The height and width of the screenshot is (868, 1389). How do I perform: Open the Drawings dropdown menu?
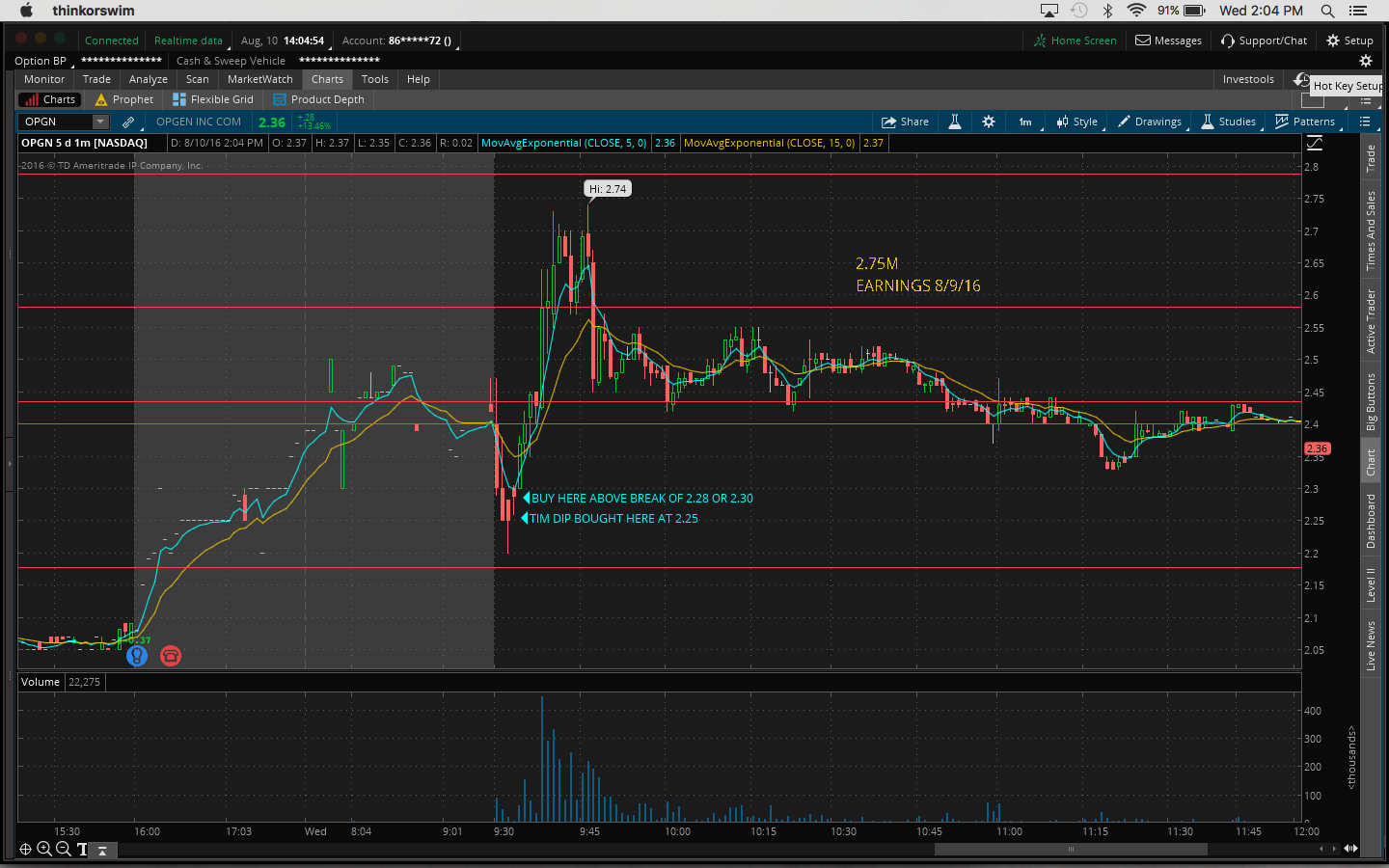pyautogui.click(x=1150, y=122)
